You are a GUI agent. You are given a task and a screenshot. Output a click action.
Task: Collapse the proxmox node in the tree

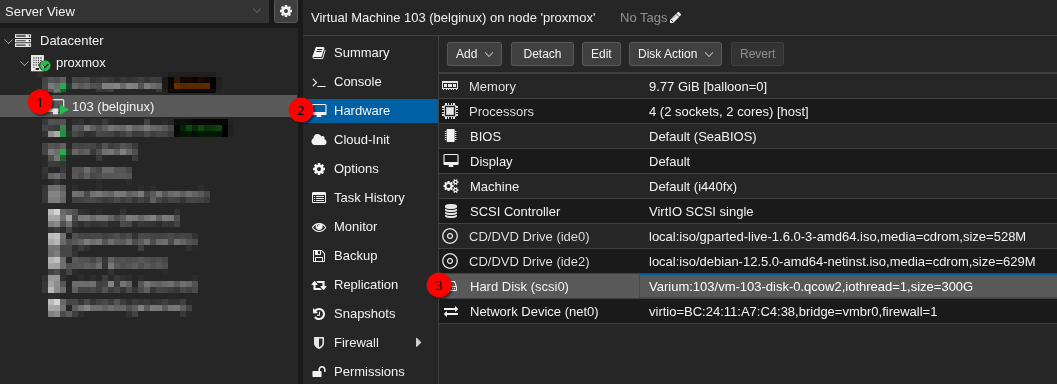pyautogui.click(x=24, y=63)
